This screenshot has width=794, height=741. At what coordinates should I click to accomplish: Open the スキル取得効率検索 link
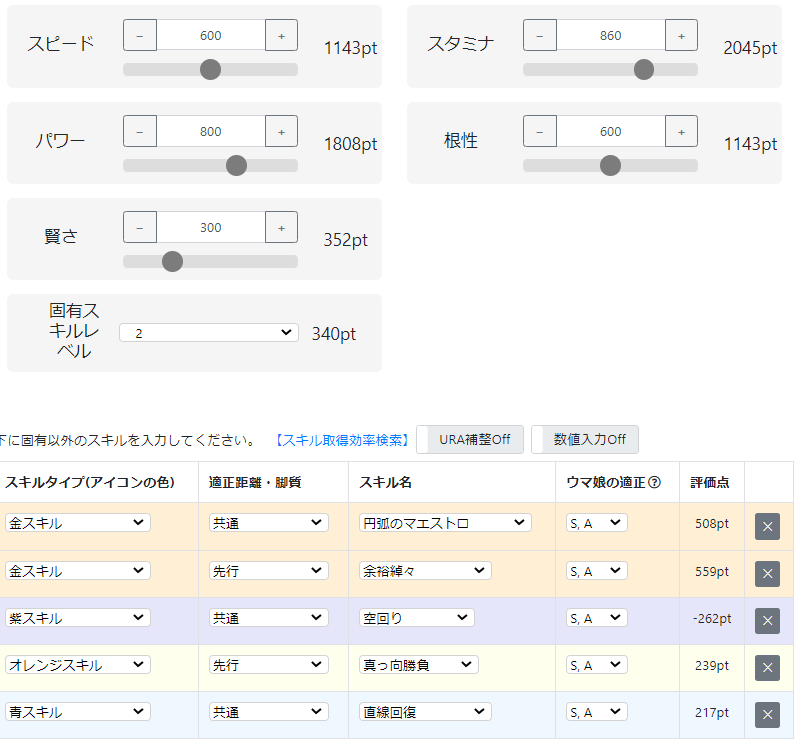tap(342, 440)
